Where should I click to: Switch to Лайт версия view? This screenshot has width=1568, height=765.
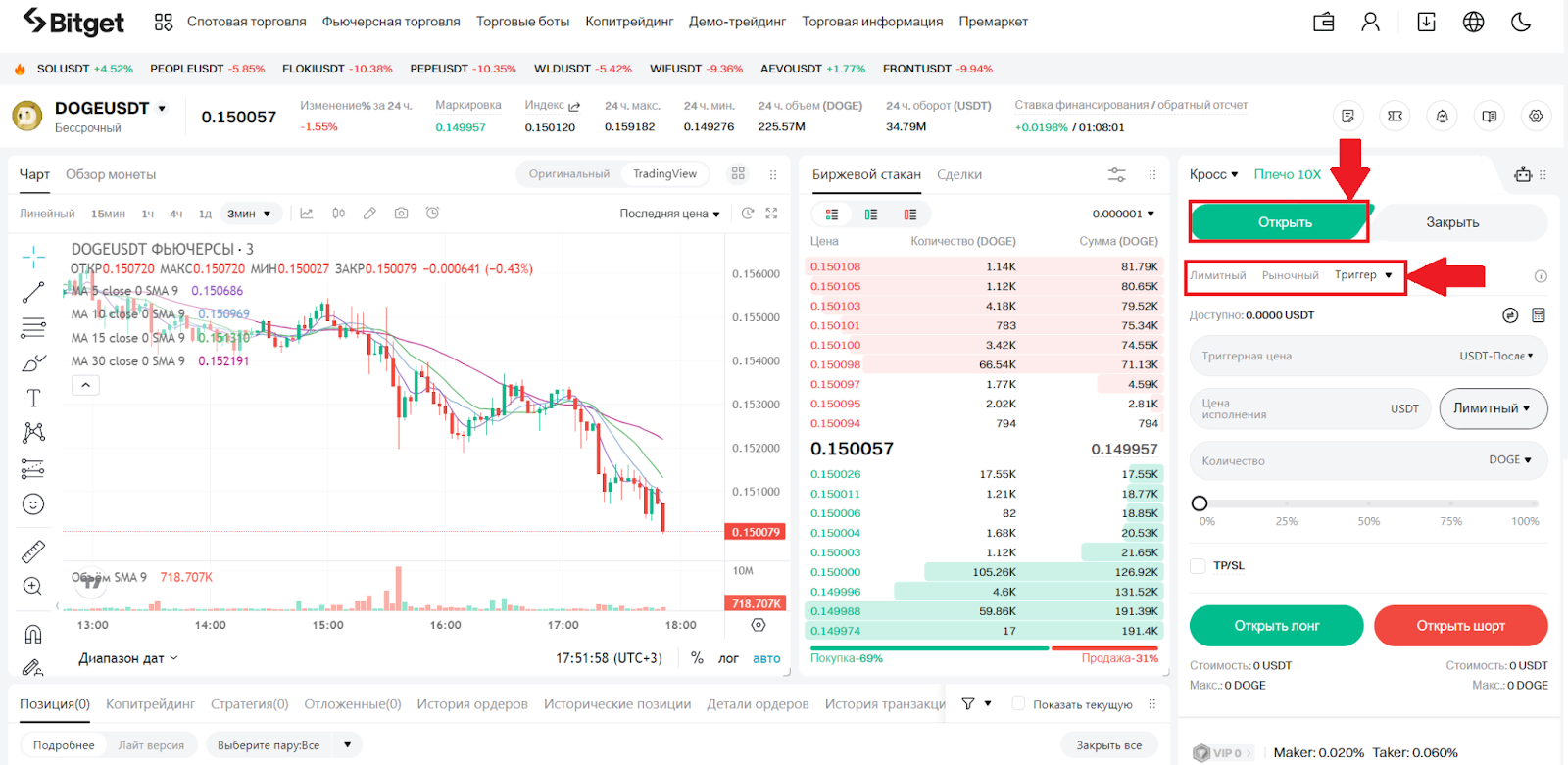[x=151, y=745]
